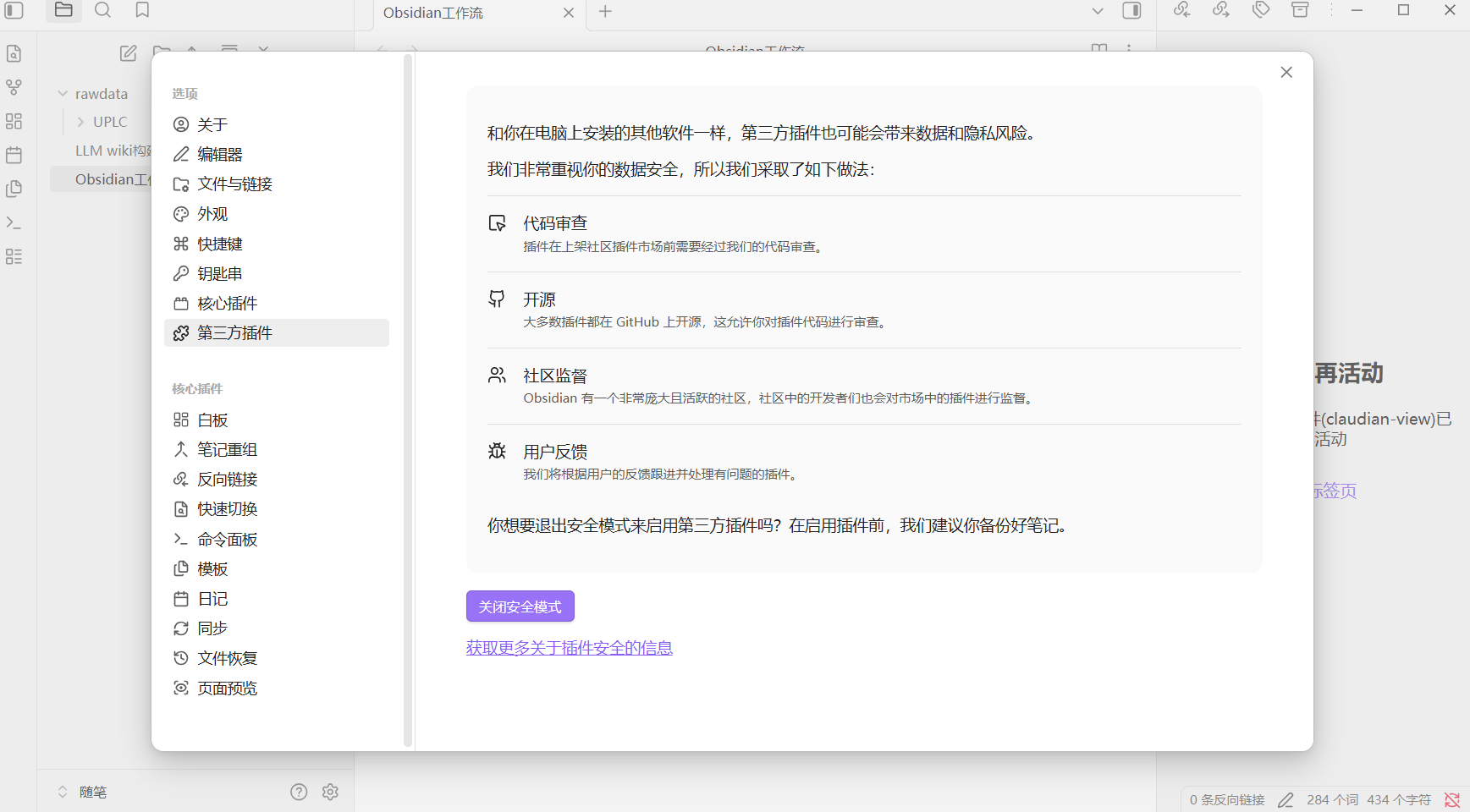Click the settings sidebar scrollbar
1470x812 pixels.
[408, 400]
